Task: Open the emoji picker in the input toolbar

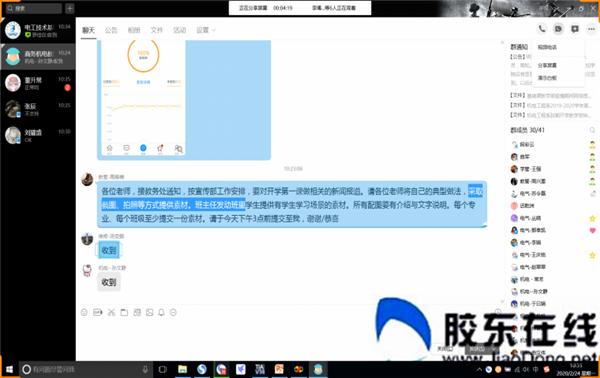Action: coord(85,313)
